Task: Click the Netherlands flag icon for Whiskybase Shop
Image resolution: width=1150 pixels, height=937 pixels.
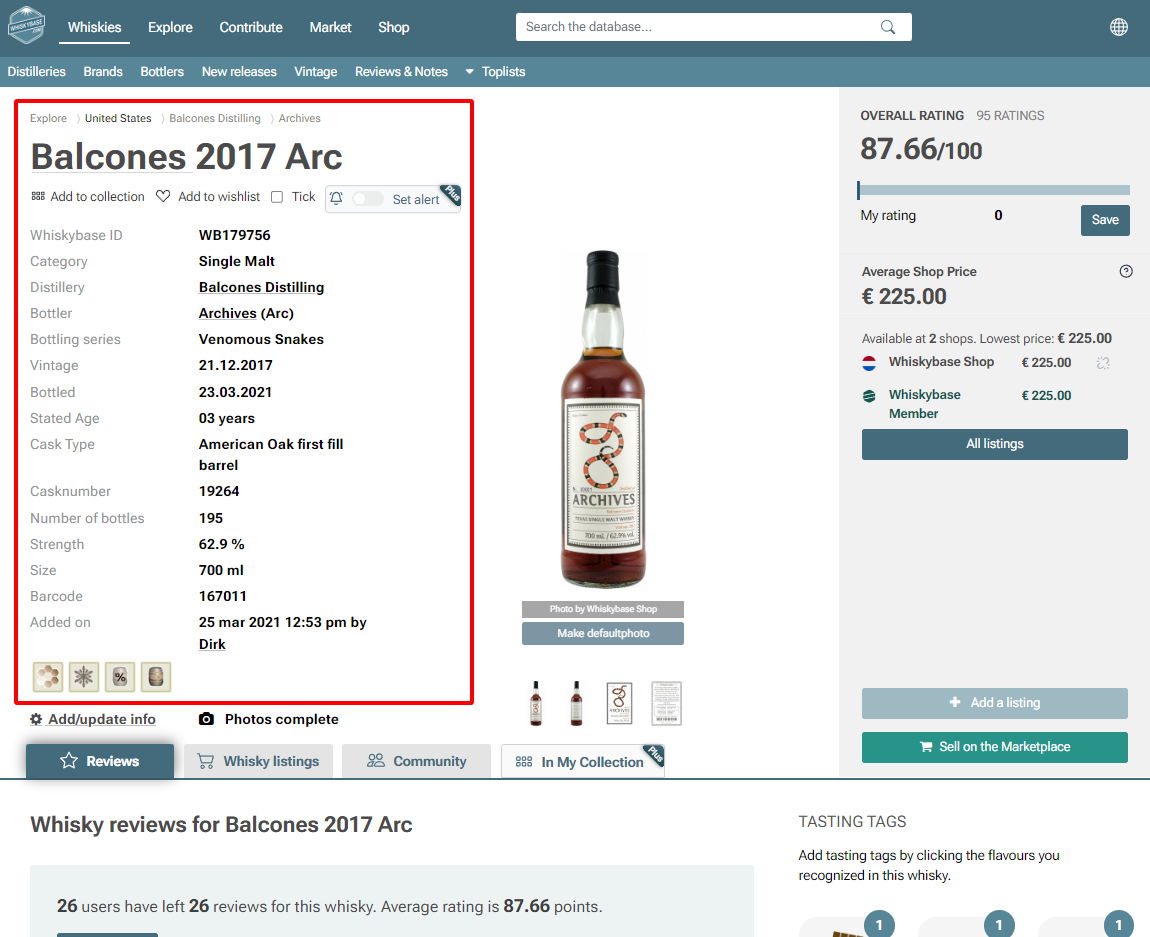Action: click(x=869, y=362)
